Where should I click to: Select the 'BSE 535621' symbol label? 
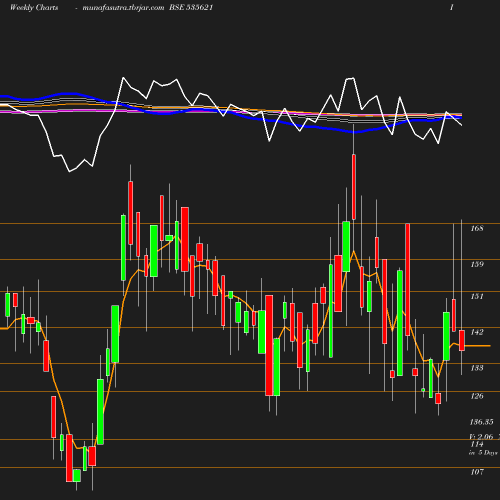point(191,7)
